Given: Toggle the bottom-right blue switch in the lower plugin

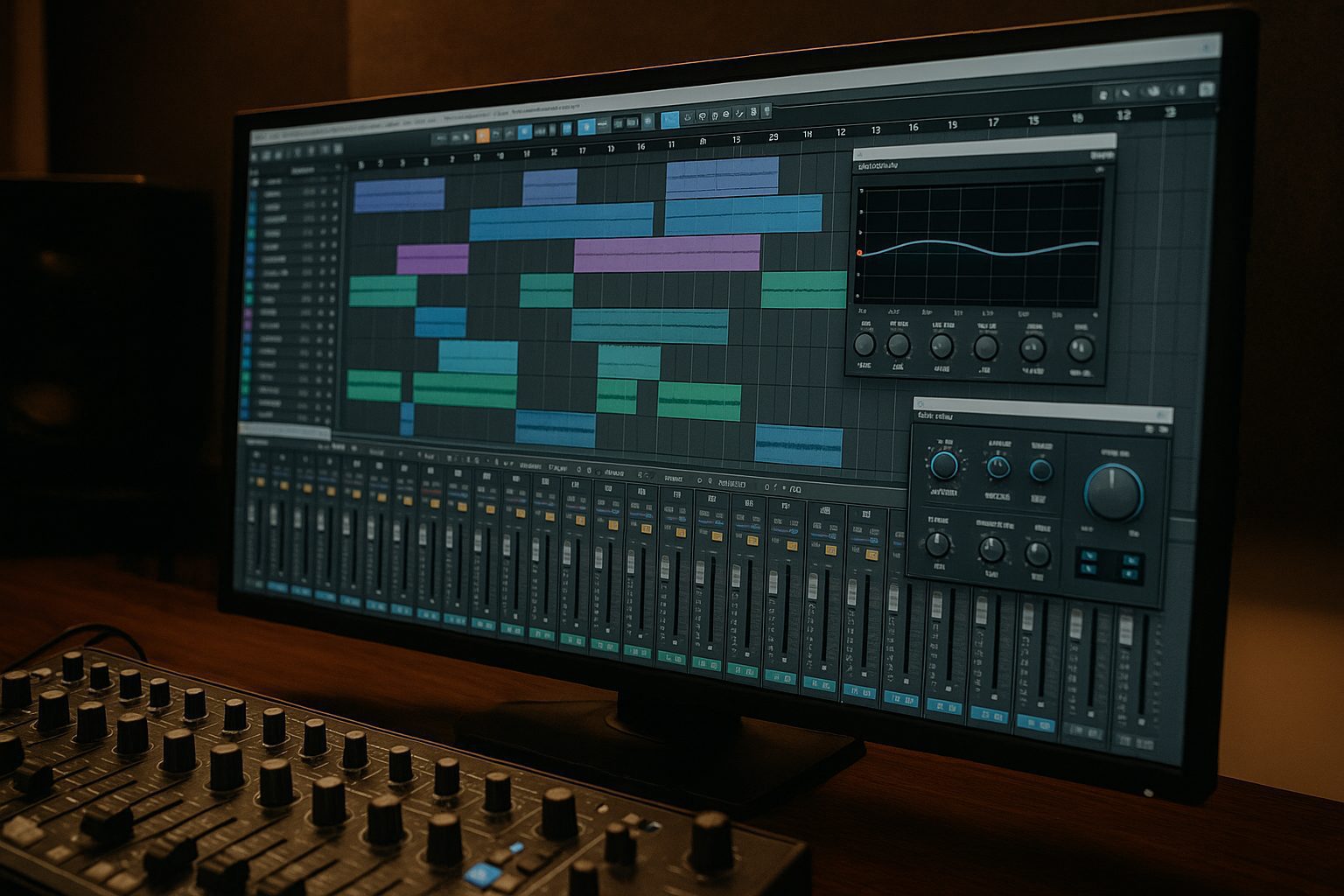Looking at the screenshot, I should pos(1131,575).
